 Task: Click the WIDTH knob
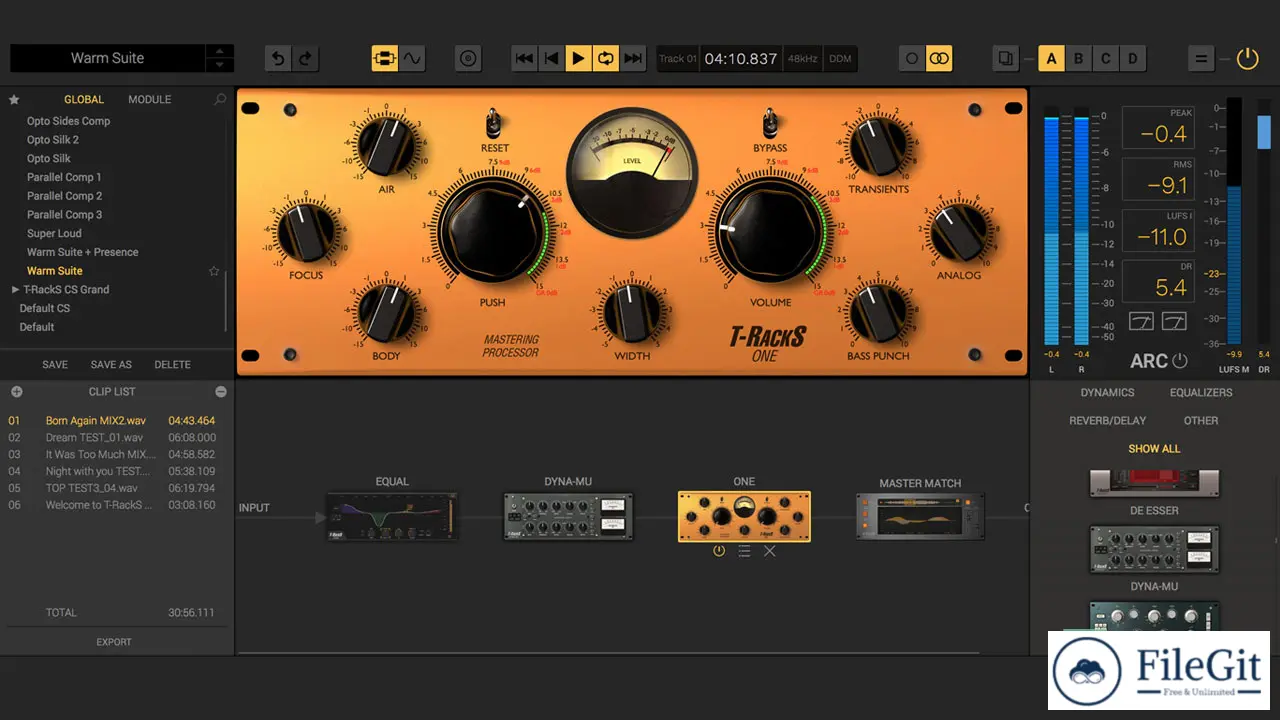[631, 313]
